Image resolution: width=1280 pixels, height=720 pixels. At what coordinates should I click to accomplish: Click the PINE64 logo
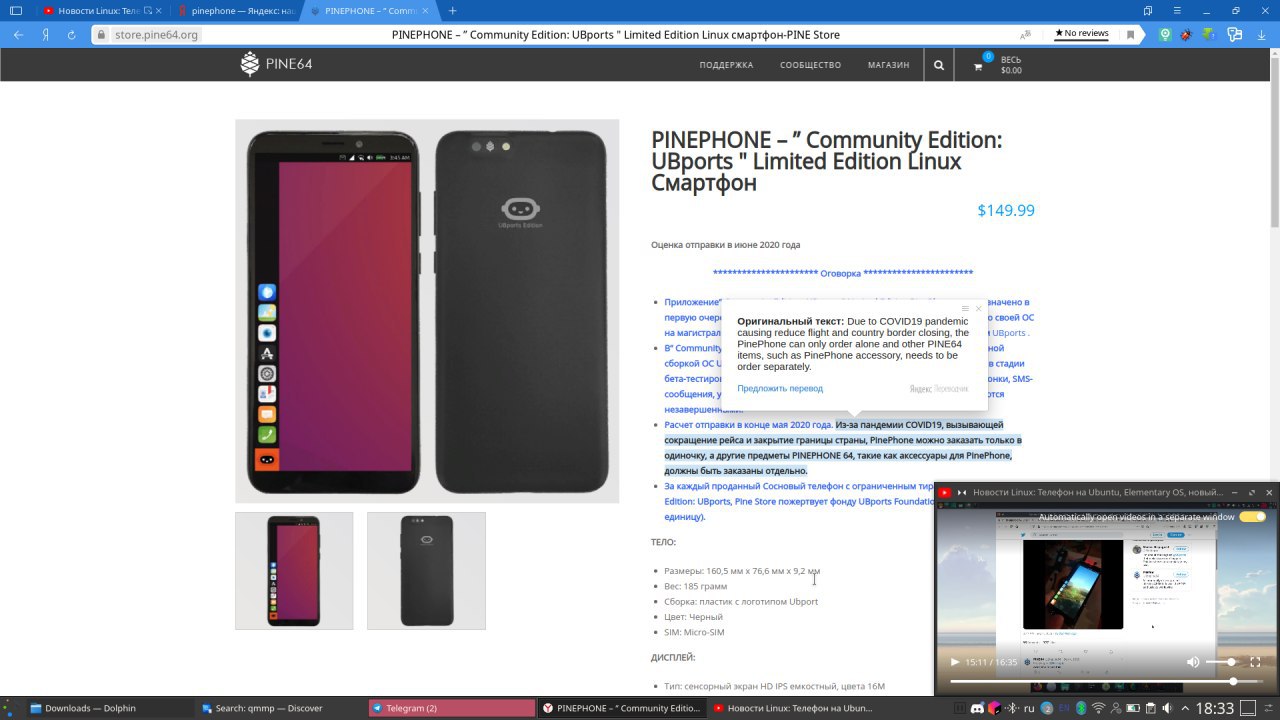276,64
